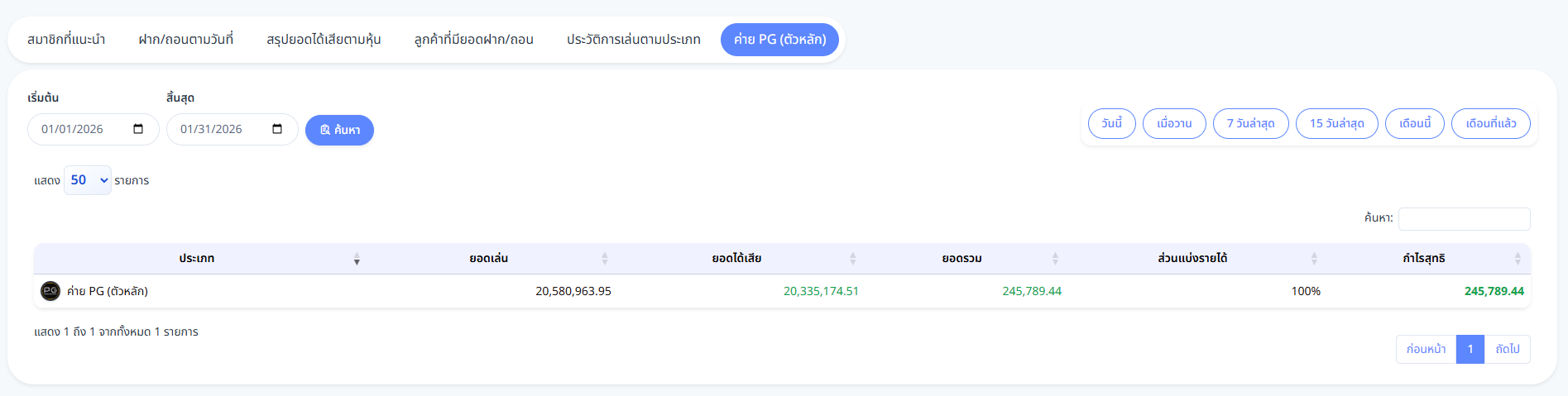Select the เดือนที่แล้ว range button
This screenshot has width=1568, height=396.
point(1491,123)
